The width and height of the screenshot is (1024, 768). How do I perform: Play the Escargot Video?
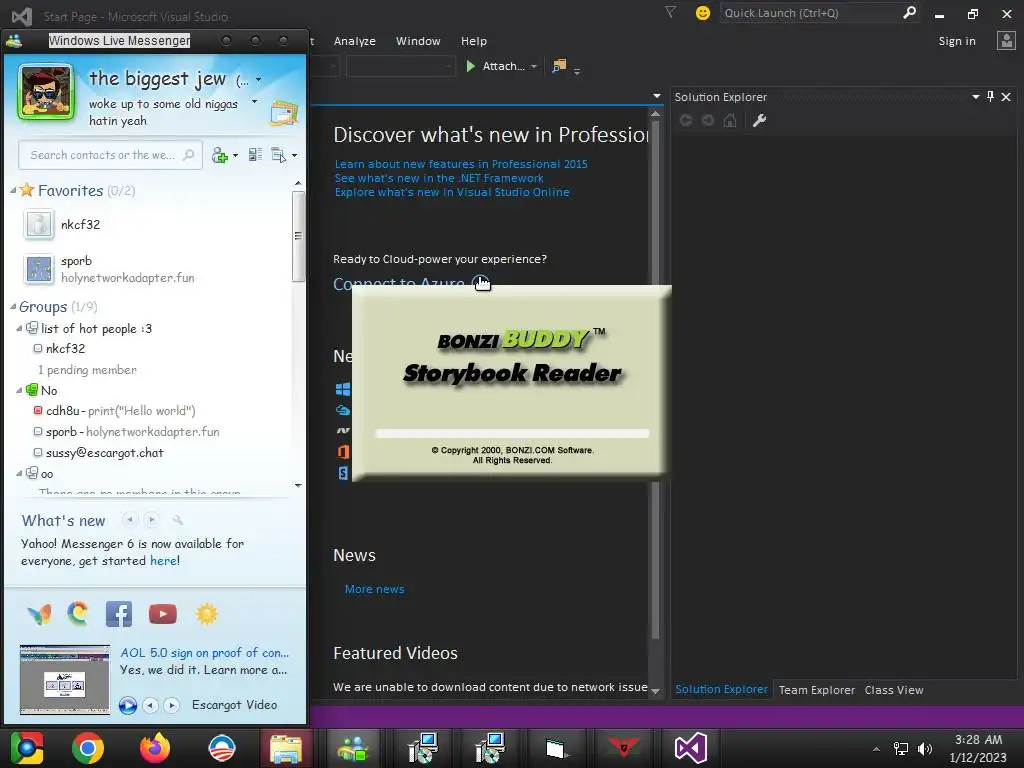[128, 705]
